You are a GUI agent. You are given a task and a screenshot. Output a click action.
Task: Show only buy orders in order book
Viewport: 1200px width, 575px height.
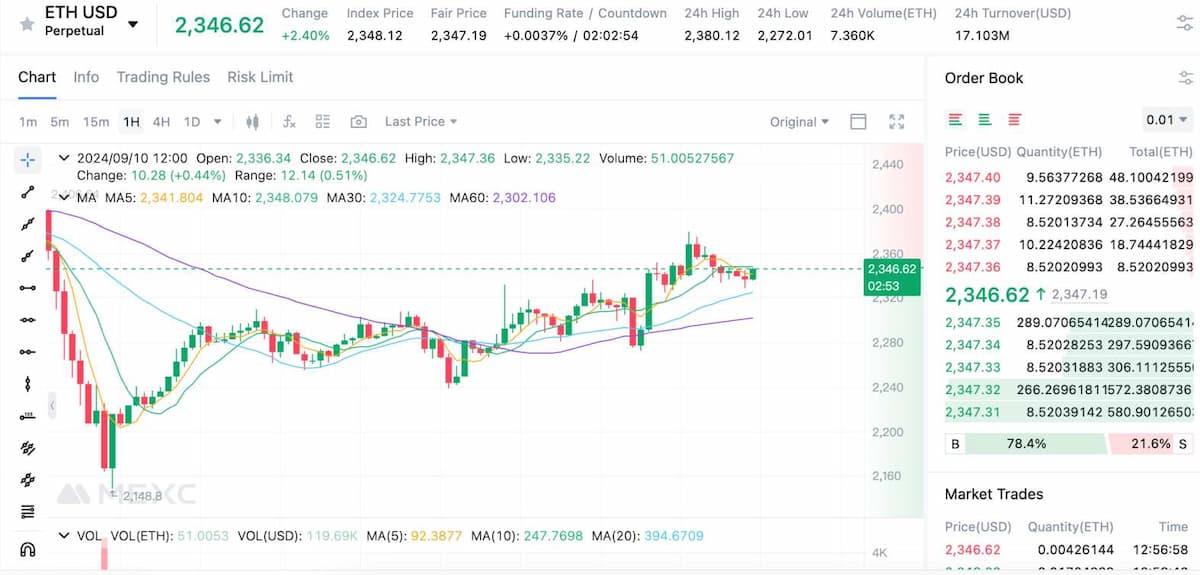pyautogui.click(x=985, y=120)
